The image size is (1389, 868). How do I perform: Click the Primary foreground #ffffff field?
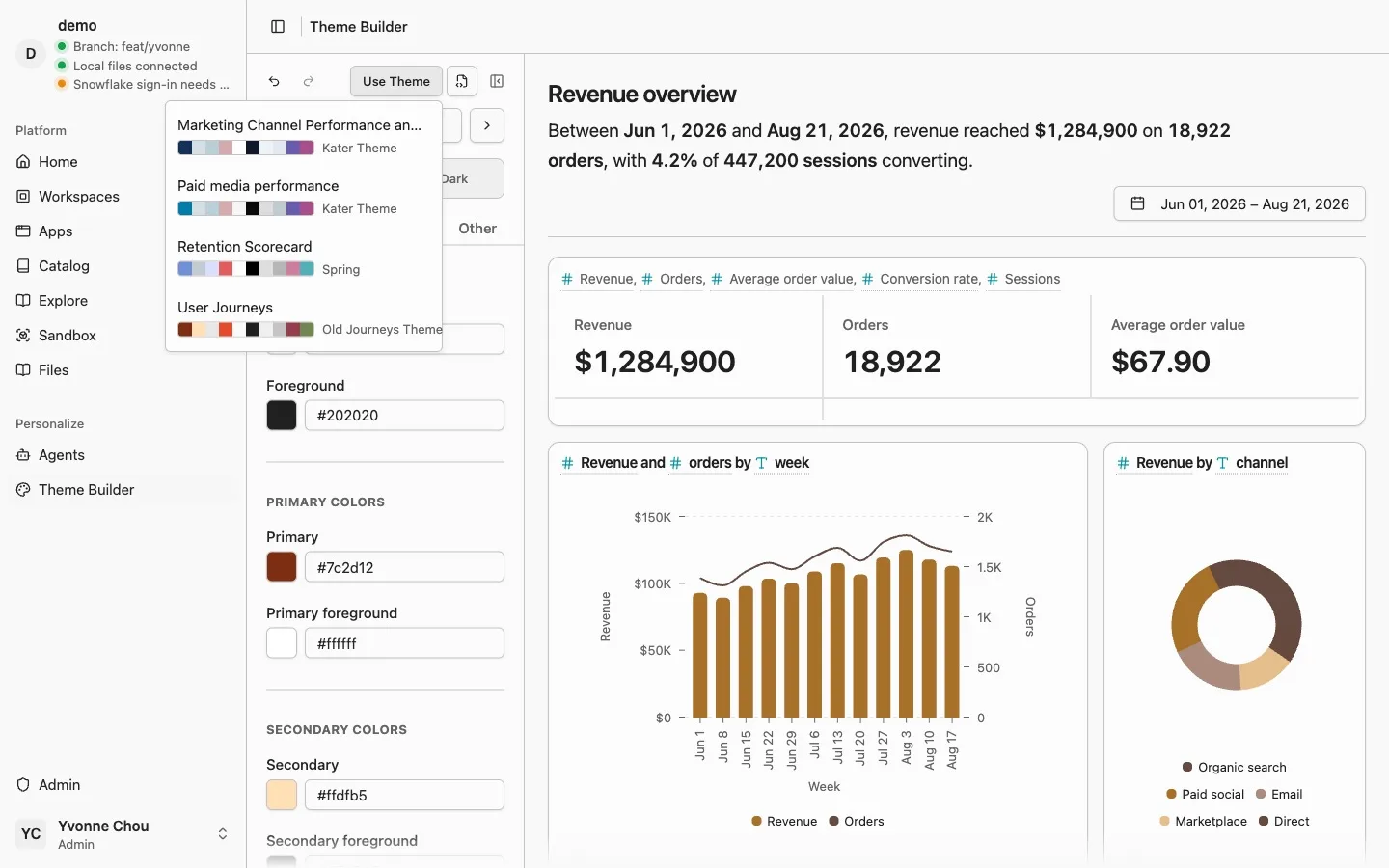pos(404,643)
